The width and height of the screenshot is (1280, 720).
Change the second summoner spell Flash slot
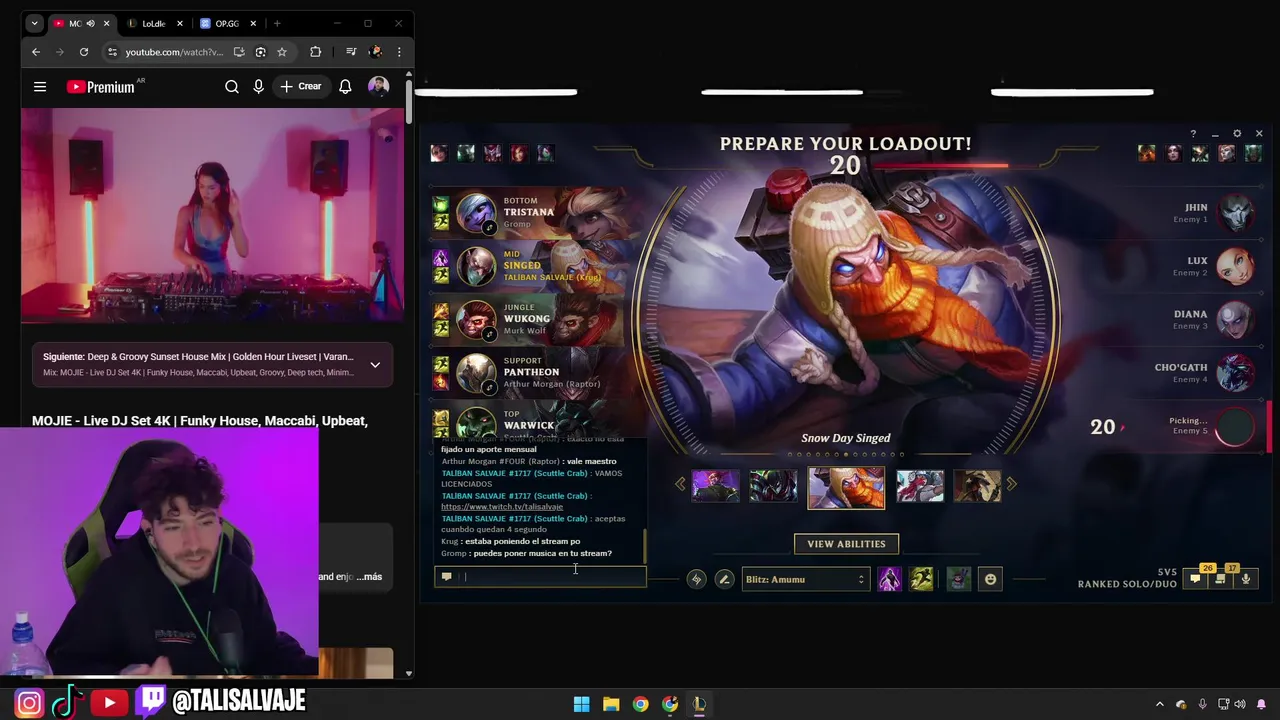tap(921, 579)
